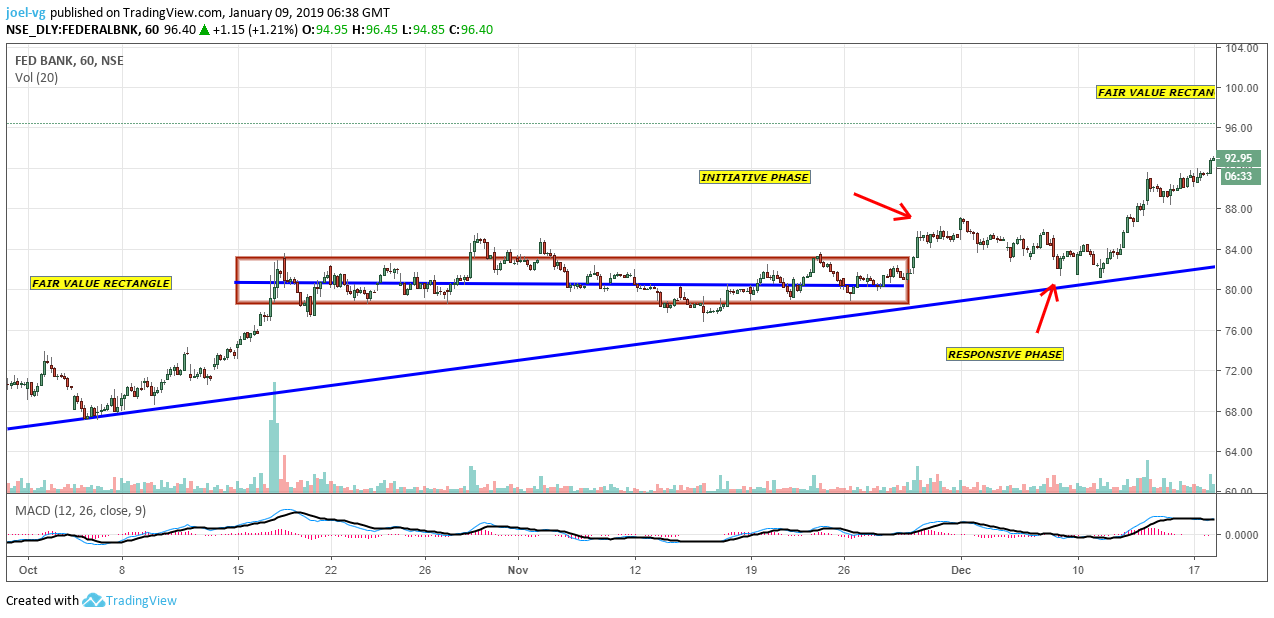The width and height of the screenshot is (1274, 618).
Task: Click the Dec date axis label
Action: (x=961, y=569)
